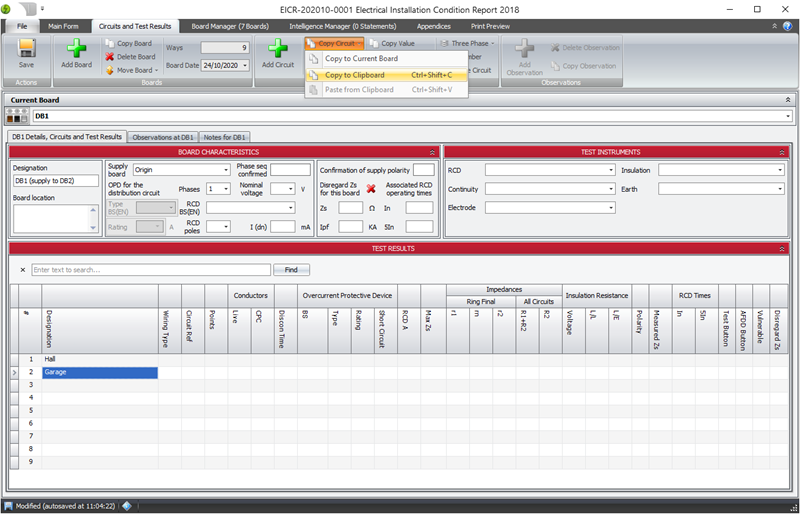Open the Phases dropdown
Image resolution: width=800 pixels, height=514 pixels.
pos(226,189)
